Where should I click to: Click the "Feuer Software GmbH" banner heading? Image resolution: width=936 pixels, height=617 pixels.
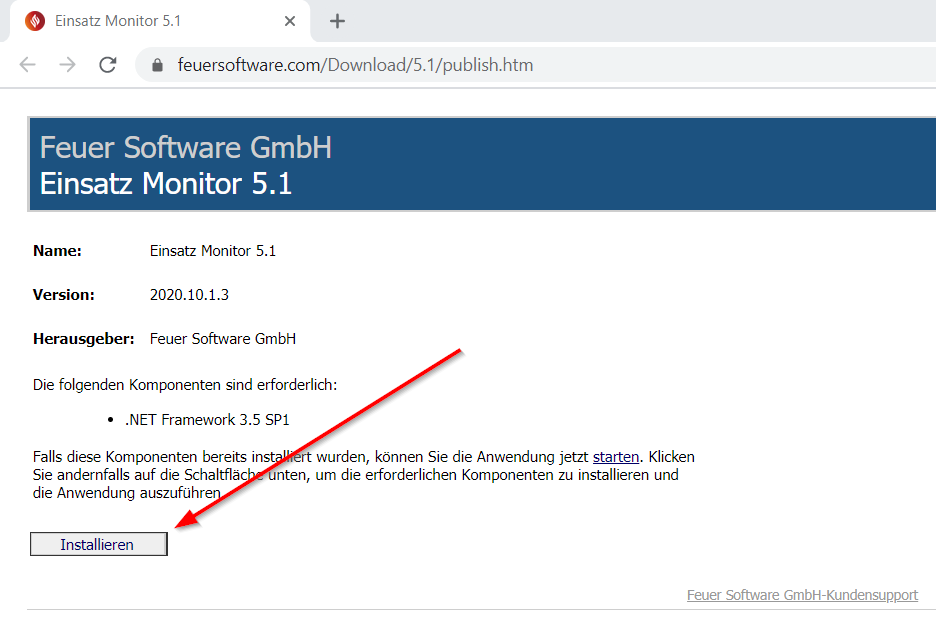[x=185, y=147]
